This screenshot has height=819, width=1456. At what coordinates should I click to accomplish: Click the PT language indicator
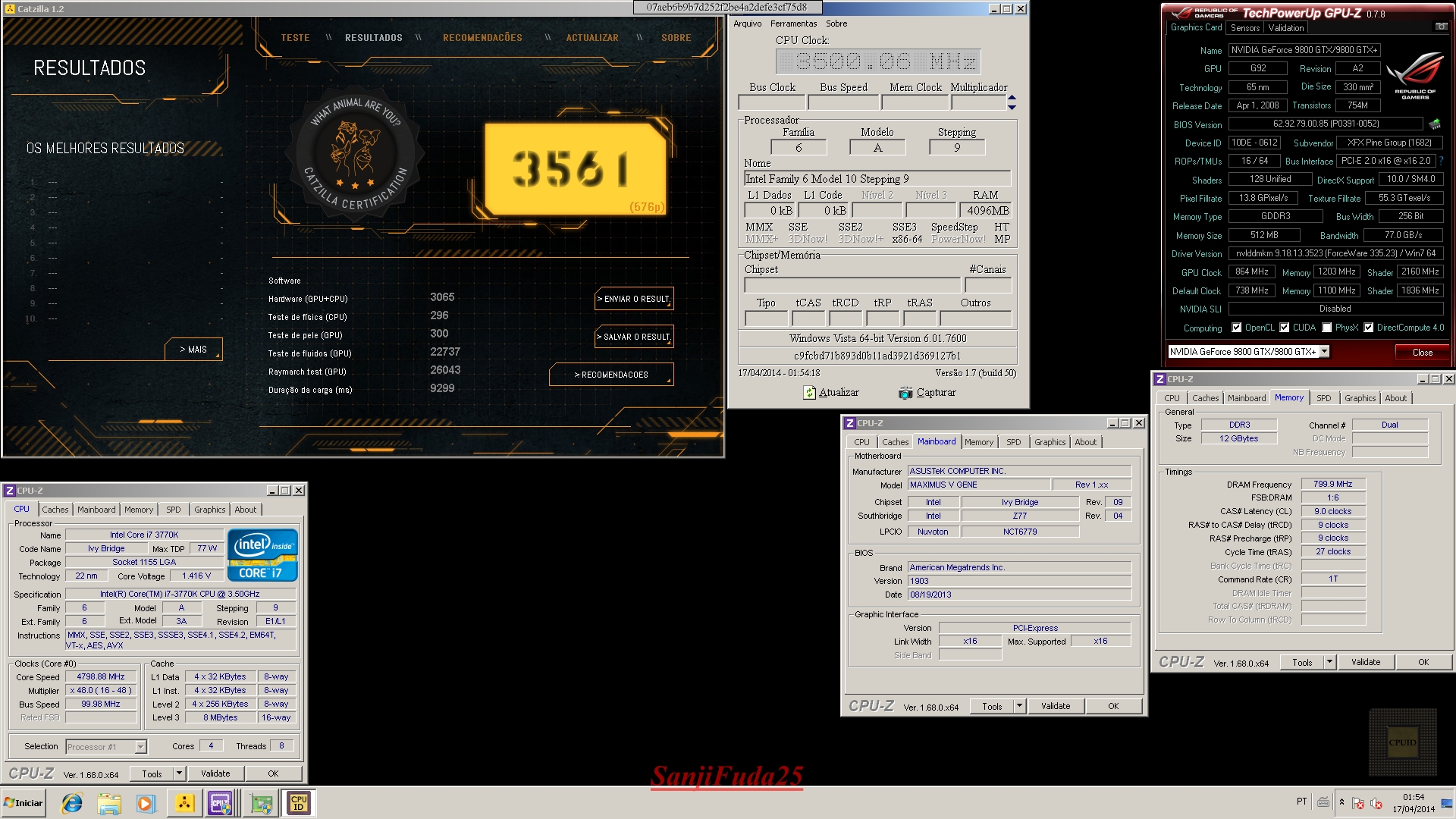click(x=1302, y=802)
